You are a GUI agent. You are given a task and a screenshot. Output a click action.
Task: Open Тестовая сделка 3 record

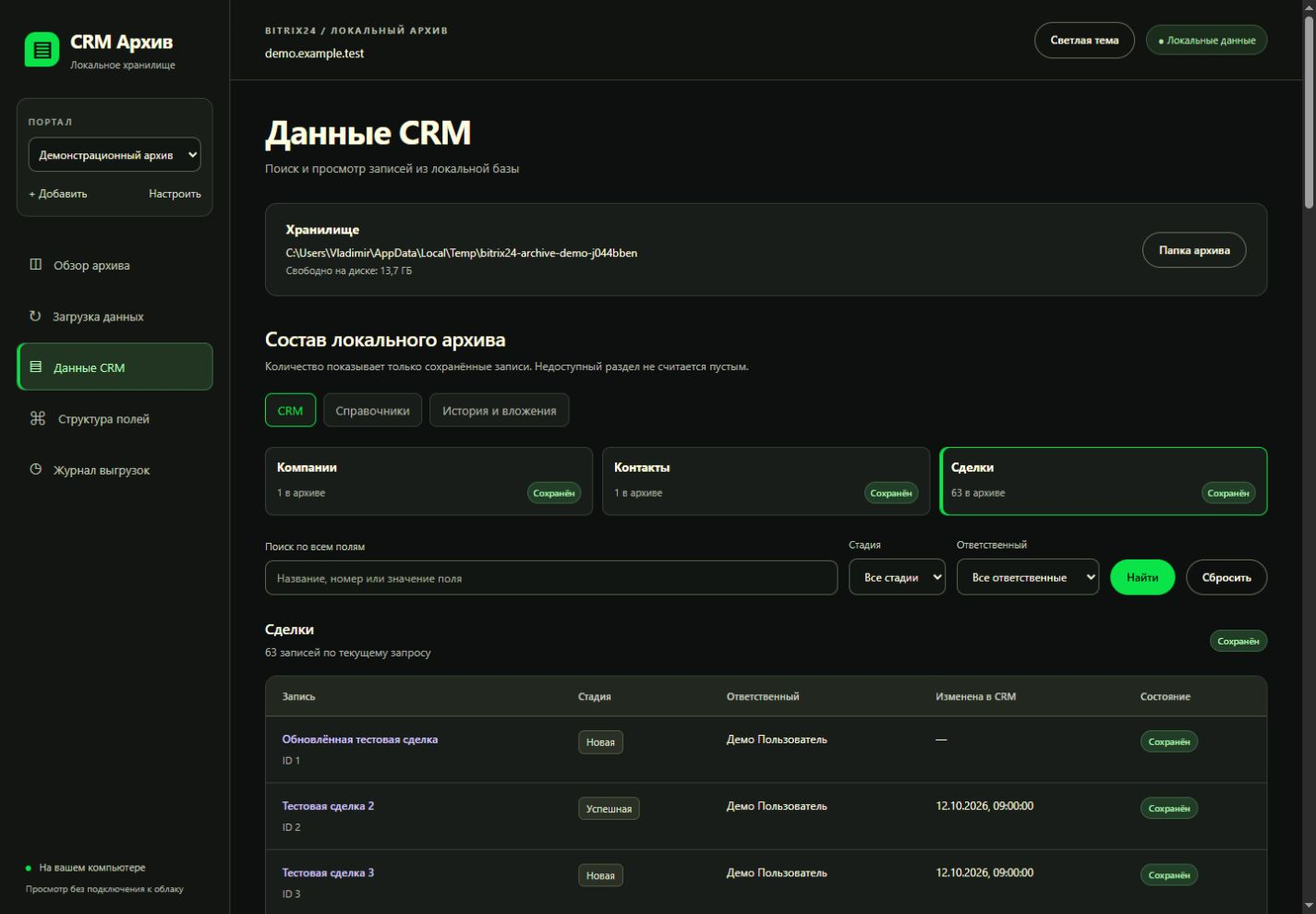328,872
